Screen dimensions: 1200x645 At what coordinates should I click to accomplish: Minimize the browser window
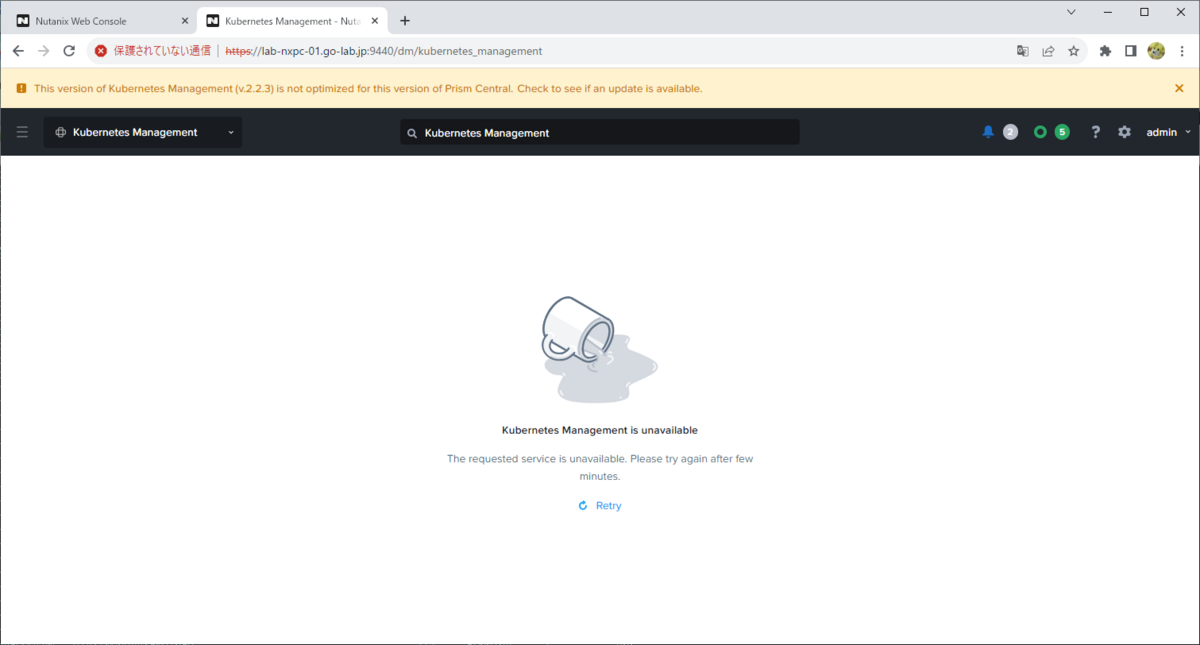pos(1108,12)
